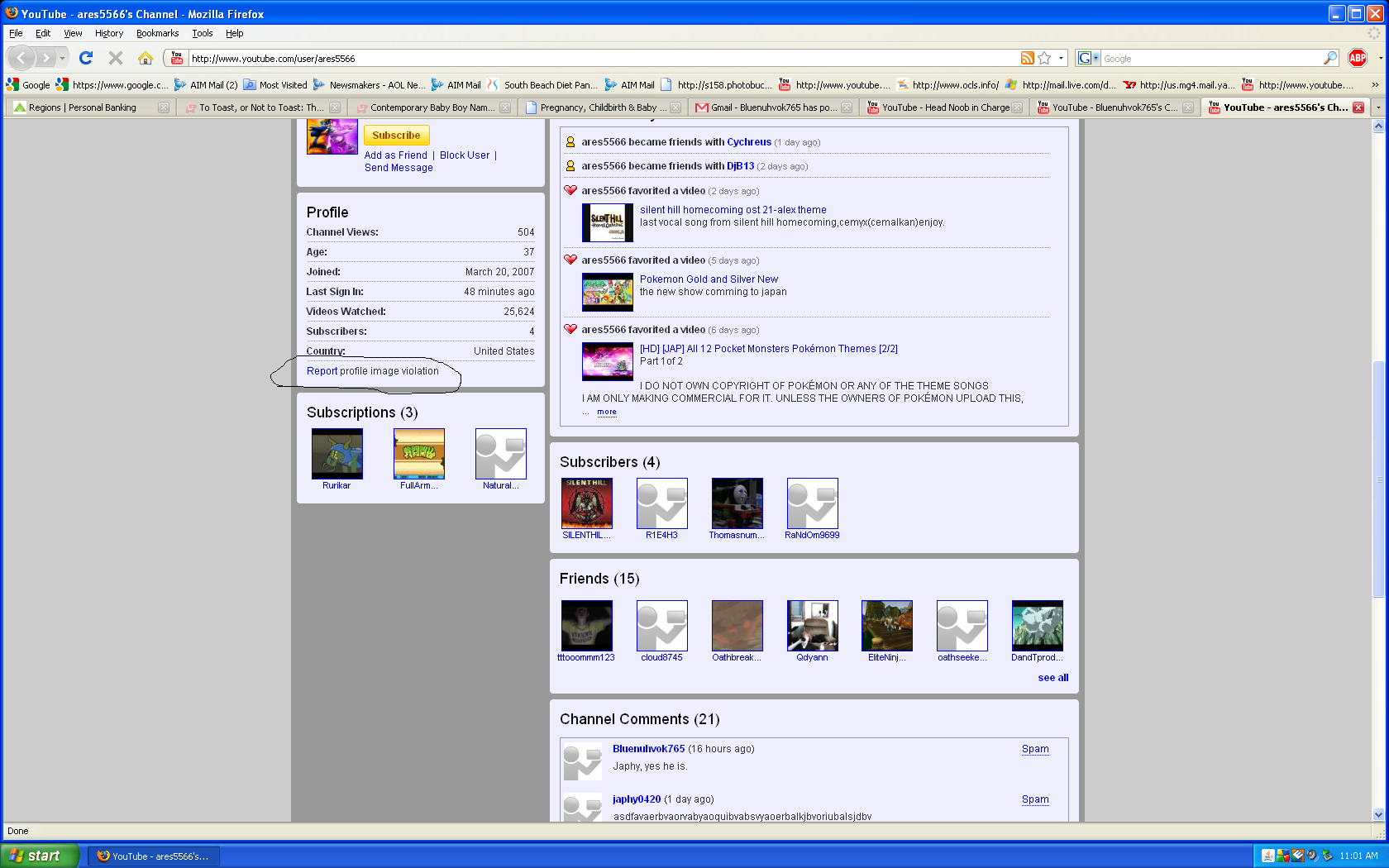Screen dimensions: 1389x868
Task: Open the tttooommm123 friend avatar
Action: coord(586,626)
